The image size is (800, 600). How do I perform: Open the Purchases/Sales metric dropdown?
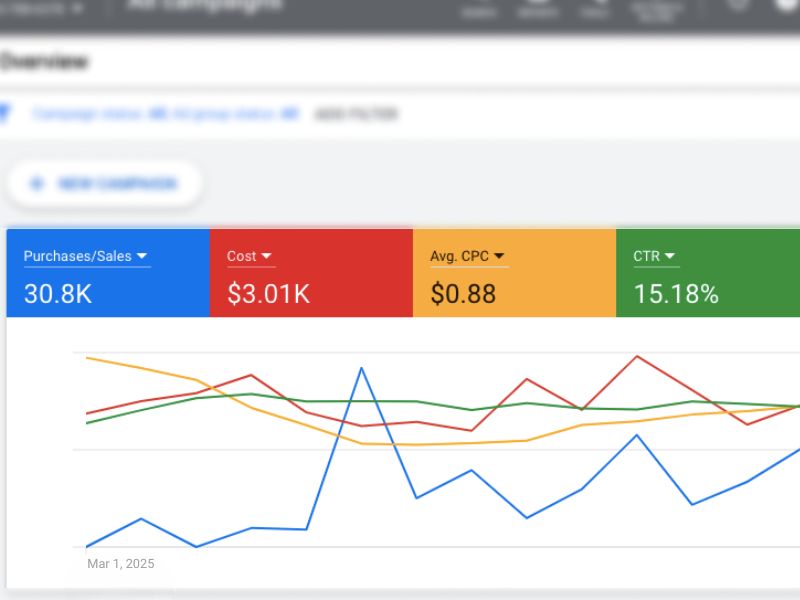(141, 255)
